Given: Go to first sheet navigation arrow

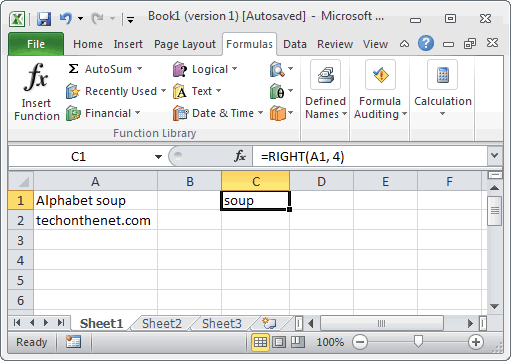Looking at the screenshot, I should point(17,323).
